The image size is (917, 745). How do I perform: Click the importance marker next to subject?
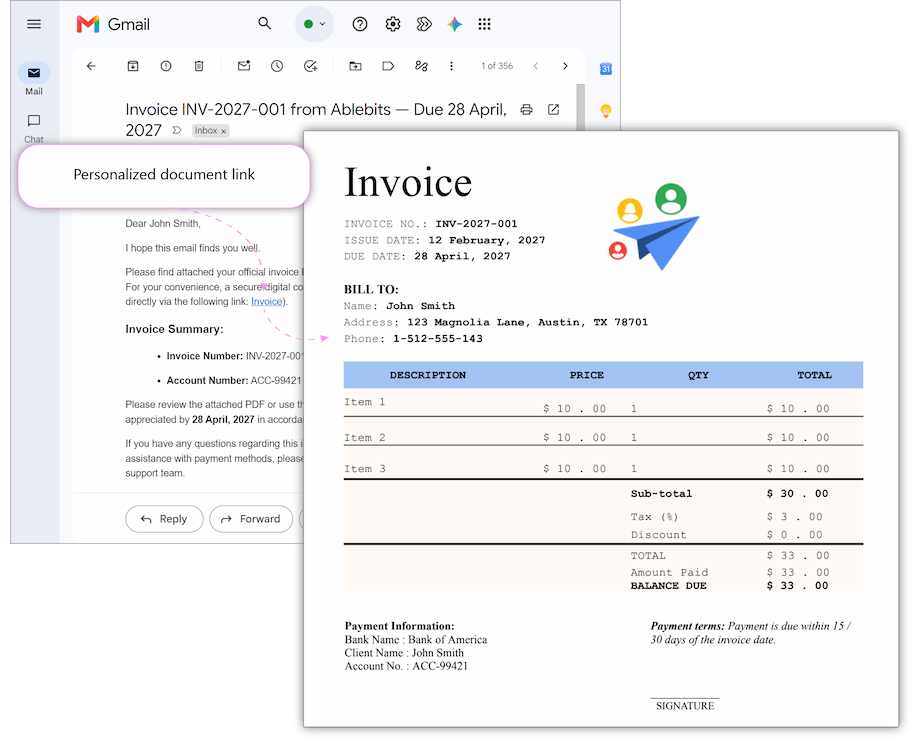click(177, 130)
